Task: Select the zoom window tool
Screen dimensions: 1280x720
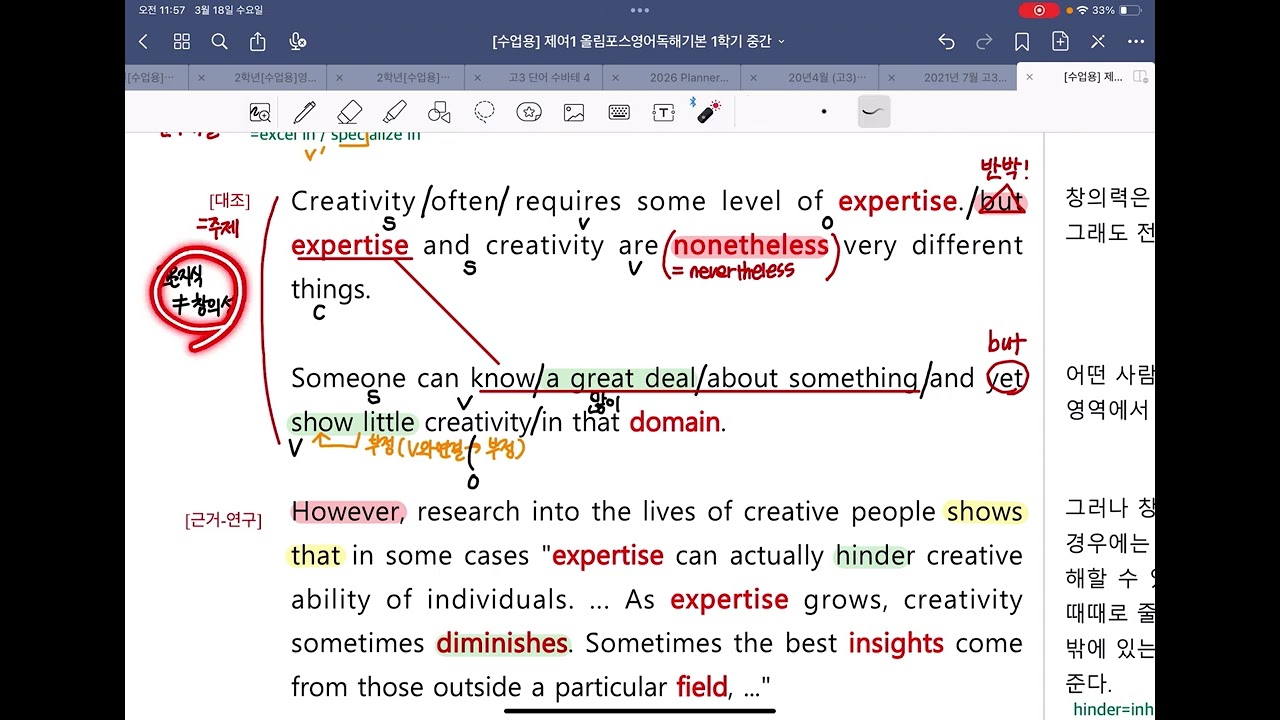Action: point(260,112)
